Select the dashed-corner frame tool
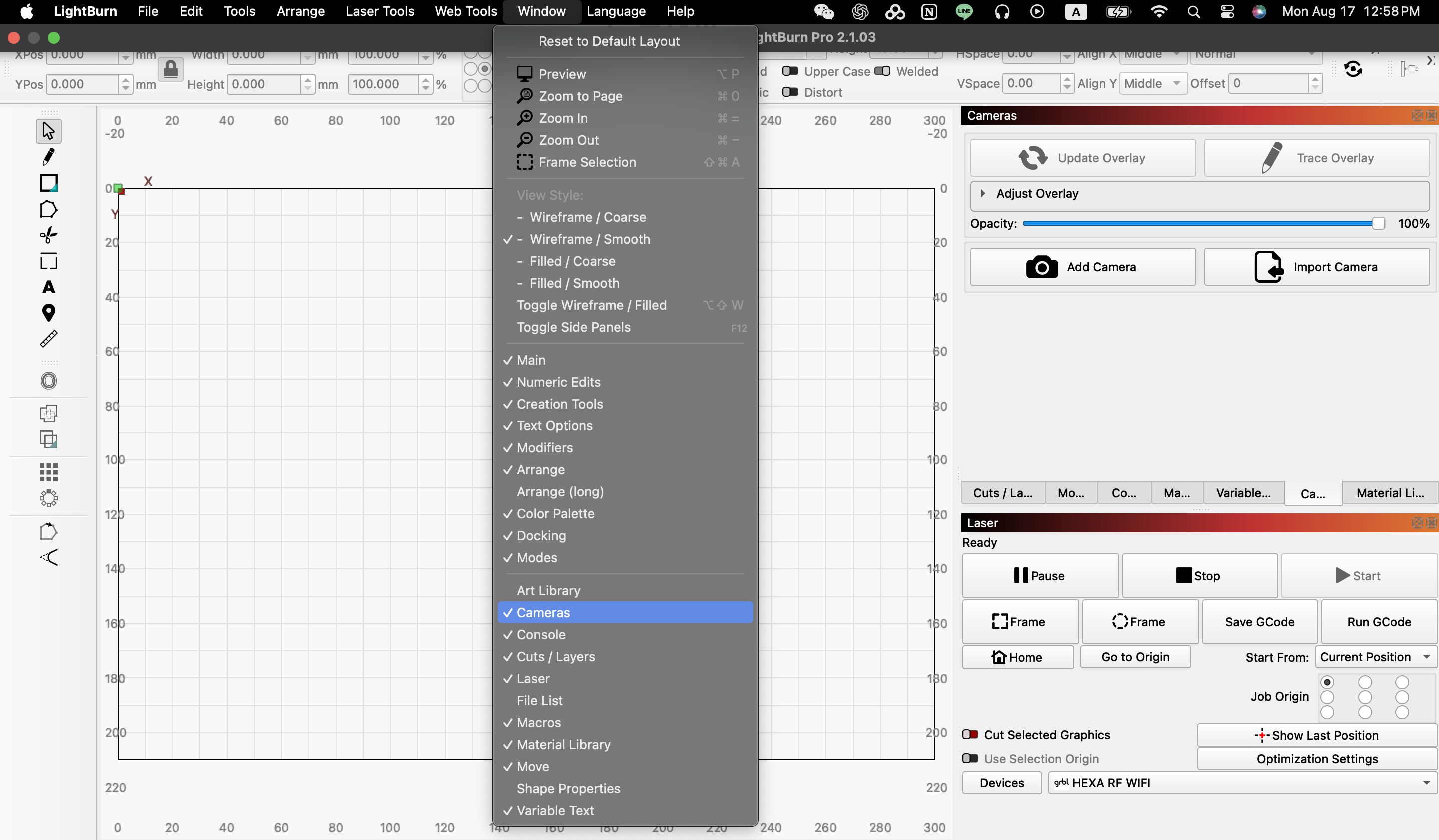The width and height of the screenshot is (1439, 840). (x=48, y=261)
